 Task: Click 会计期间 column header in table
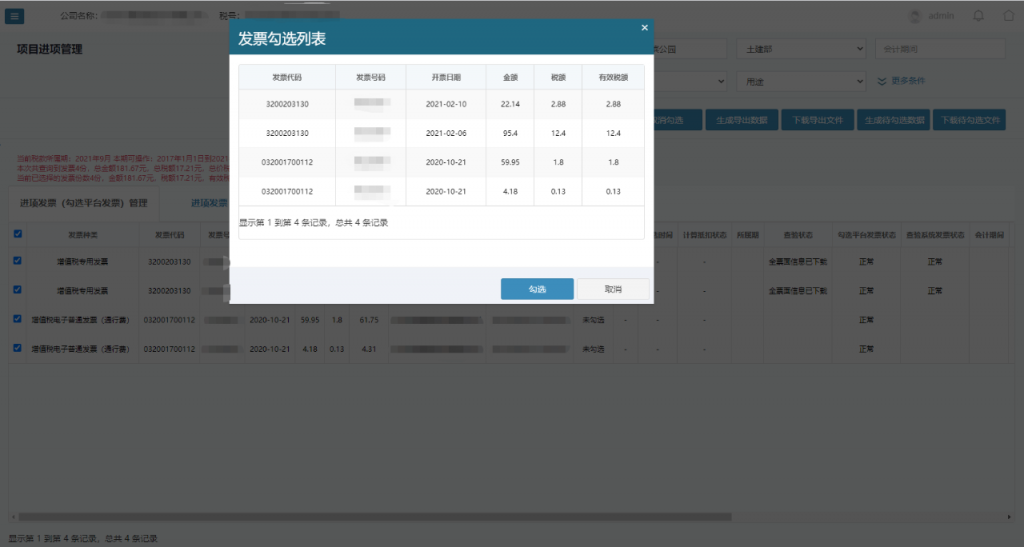tap(989, 235)
